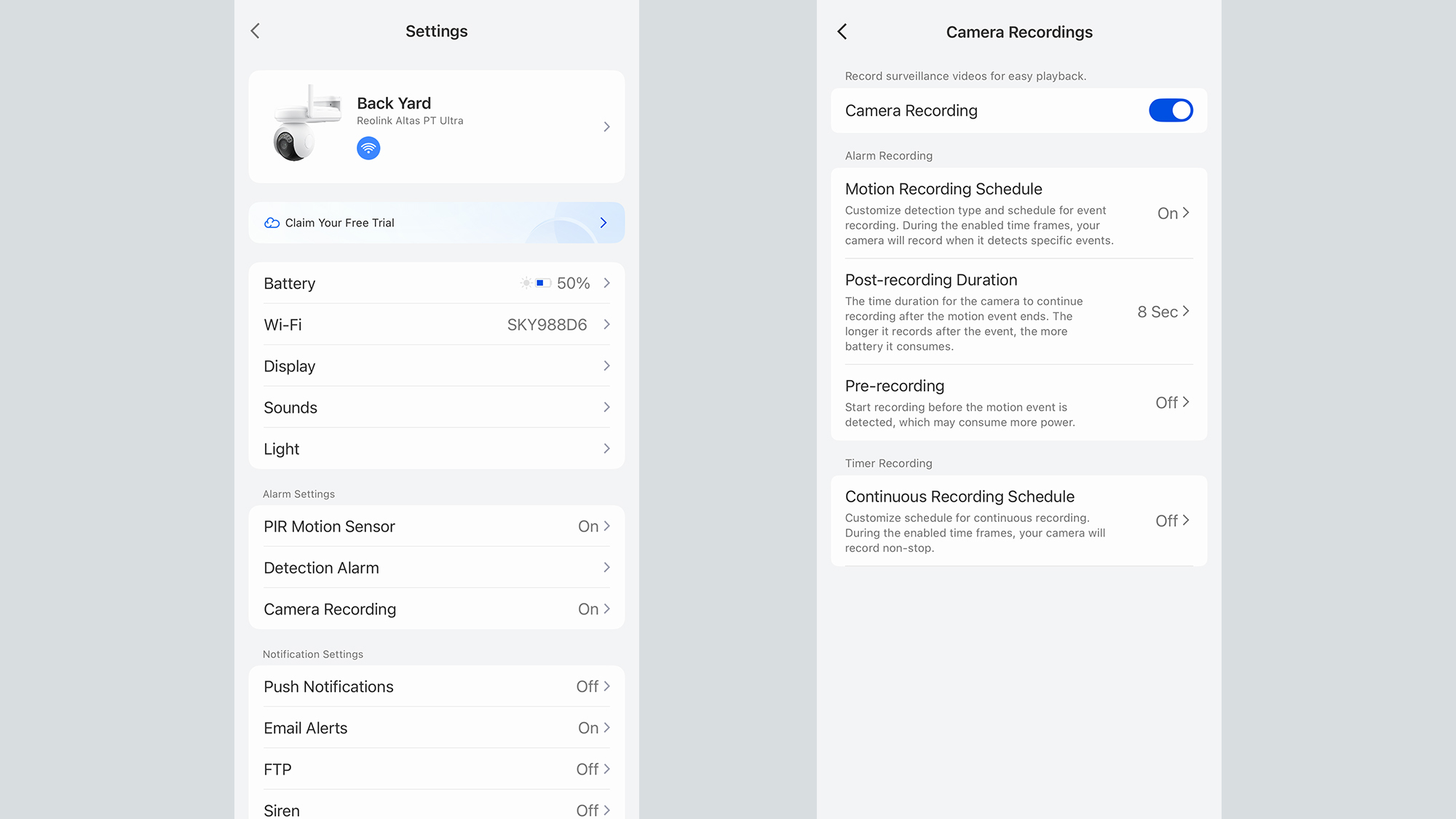Screen dimensions: 1456x819
Task: Open Wi-Fi settings for SKY988D6
Action: (x=437, y=325)
